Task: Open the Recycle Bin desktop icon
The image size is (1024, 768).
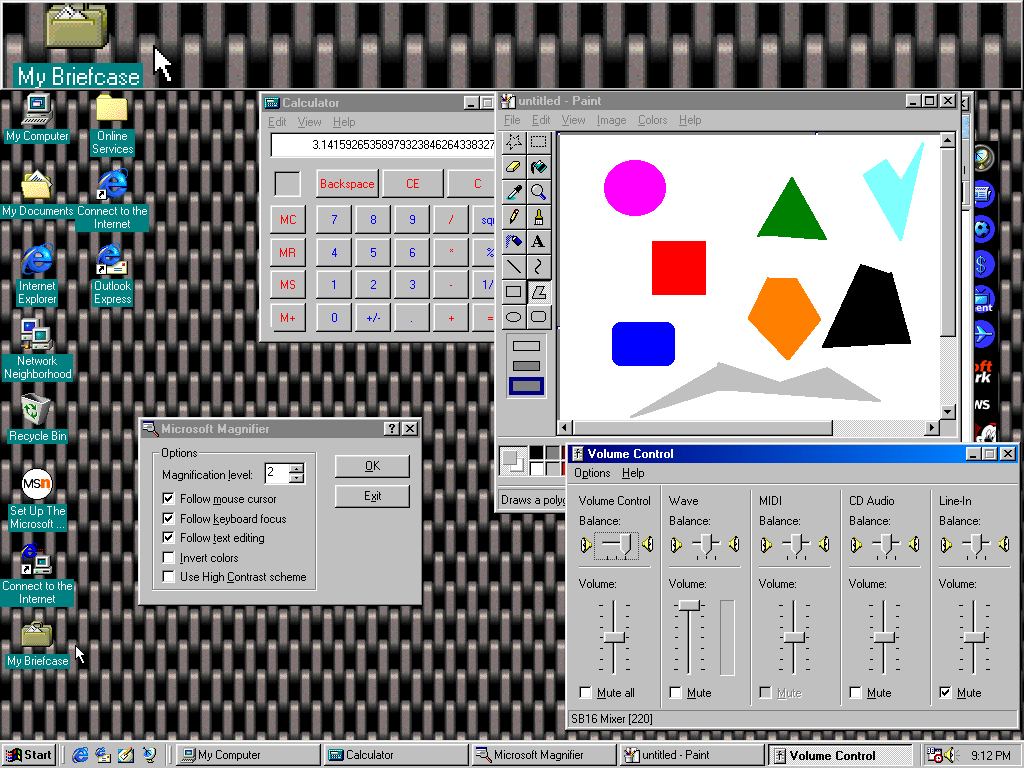Action: click(x=37, y=418)
